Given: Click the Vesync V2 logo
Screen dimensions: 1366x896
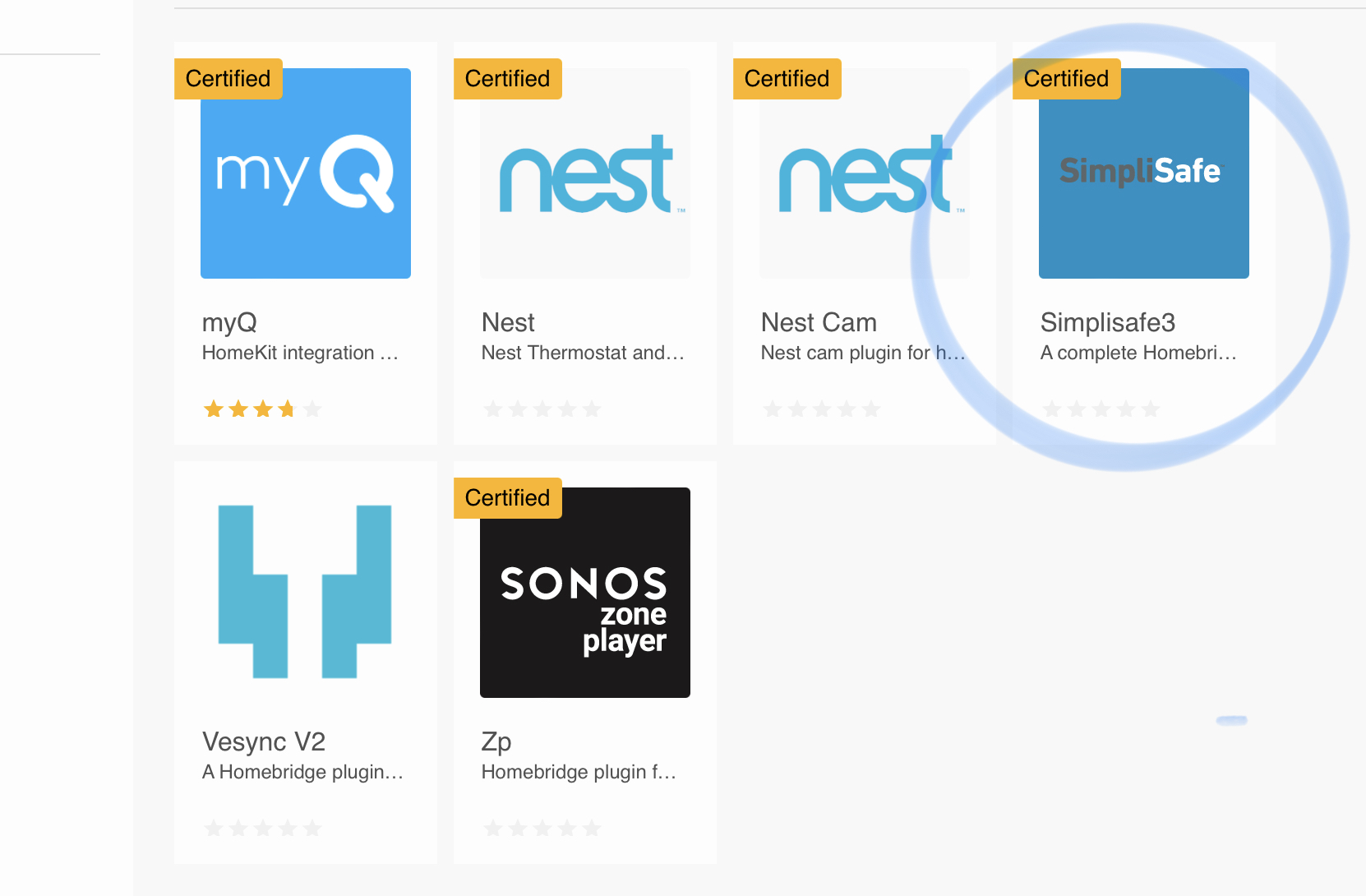Looking at the screenshot, I should pos(306,592).
